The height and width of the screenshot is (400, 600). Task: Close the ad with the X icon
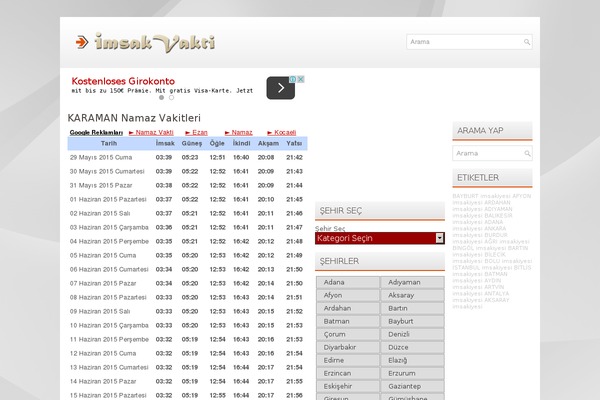pyautogui.click(x=301, y=79)
